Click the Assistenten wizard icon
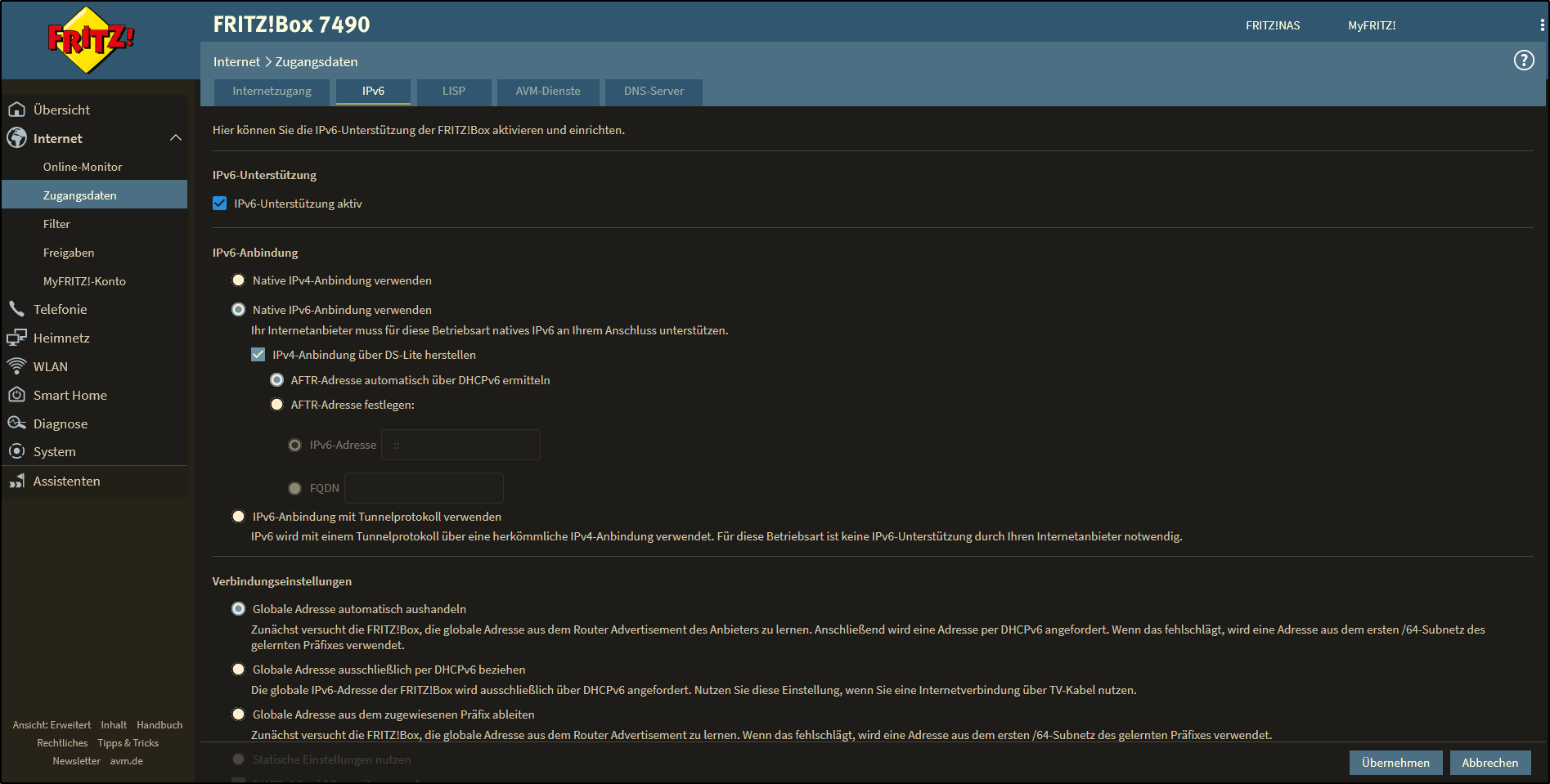Image resolution: width=1550 pixels, height=784 pixels. 16,481
